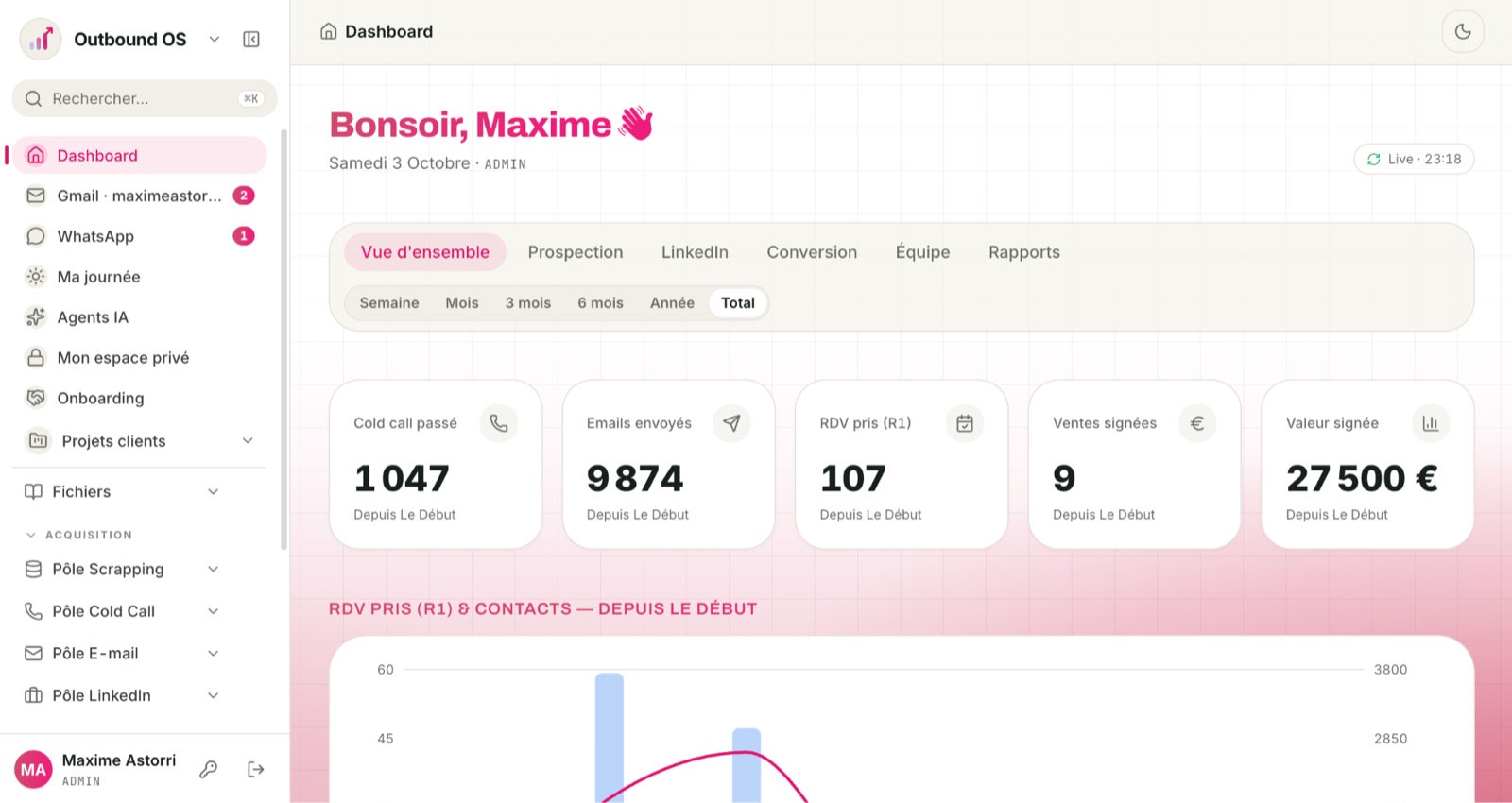Viewport: 1512px width, 803px height.
Task: Click the logout icon in sidebar footer
Action: tap(256, 770)
